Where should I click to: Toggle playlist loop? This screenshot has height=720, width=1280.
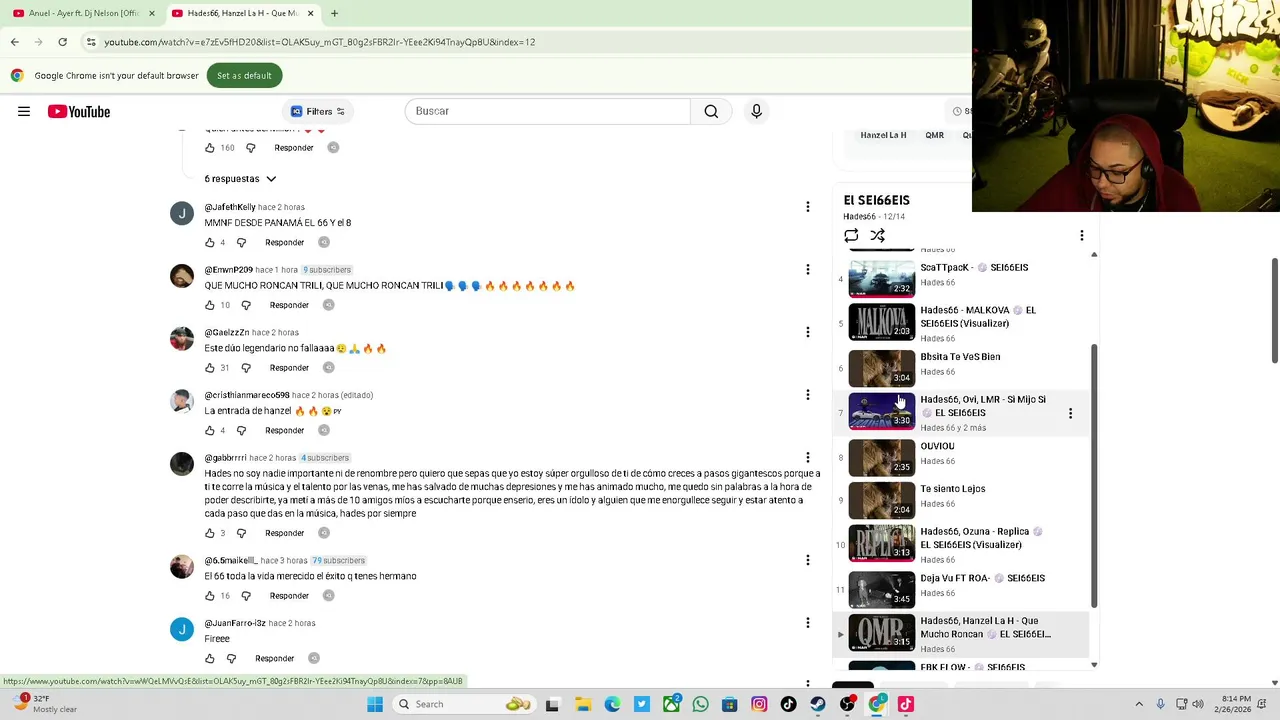coord(851,236)
